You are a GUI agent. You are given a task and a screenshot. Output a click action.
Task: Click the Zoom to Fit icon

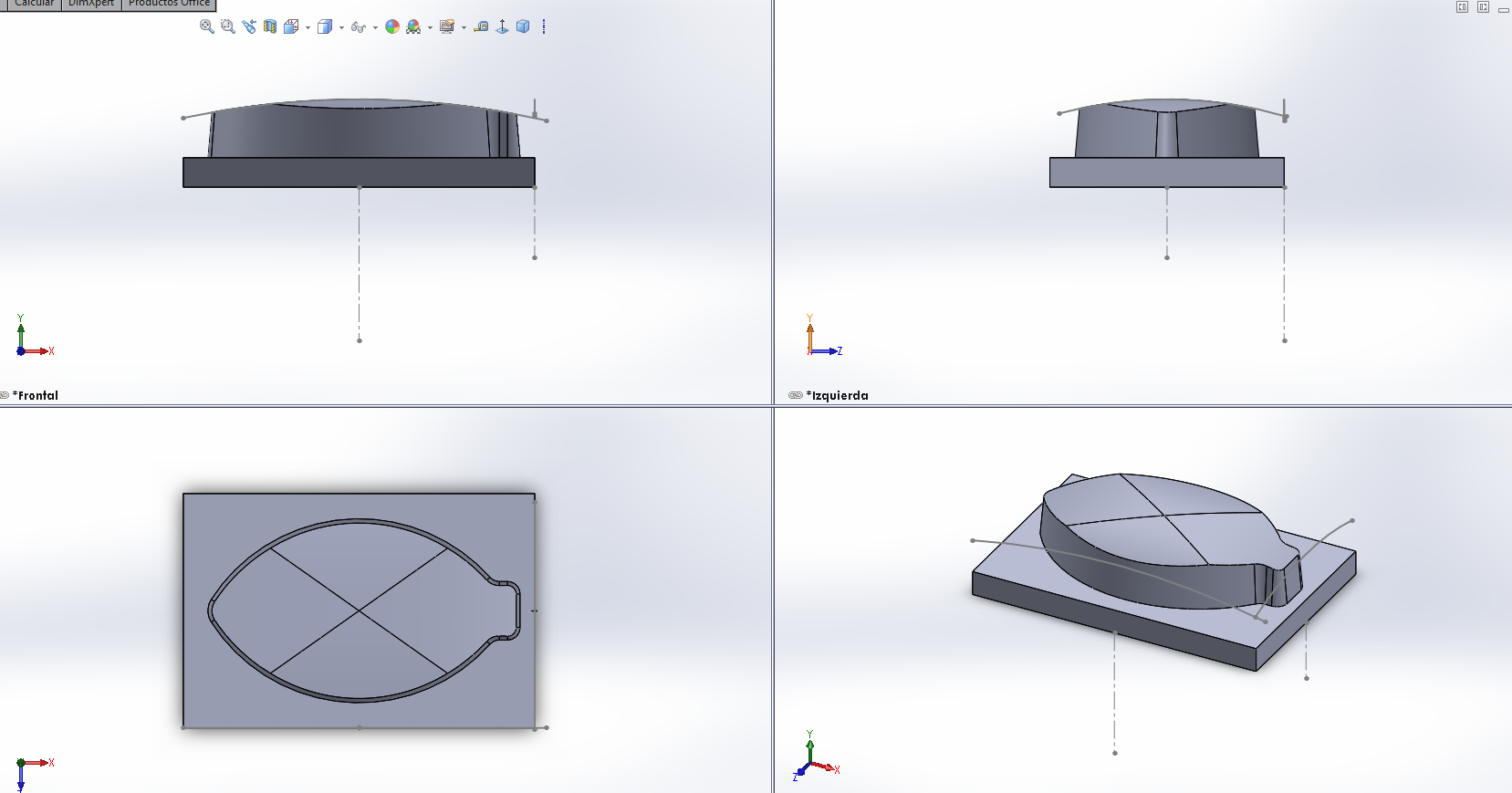(x=207, y=26)
